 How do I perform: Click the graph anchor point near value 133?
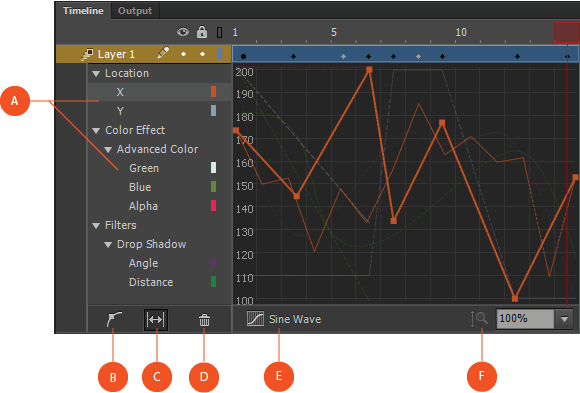(x=394, y=221)
